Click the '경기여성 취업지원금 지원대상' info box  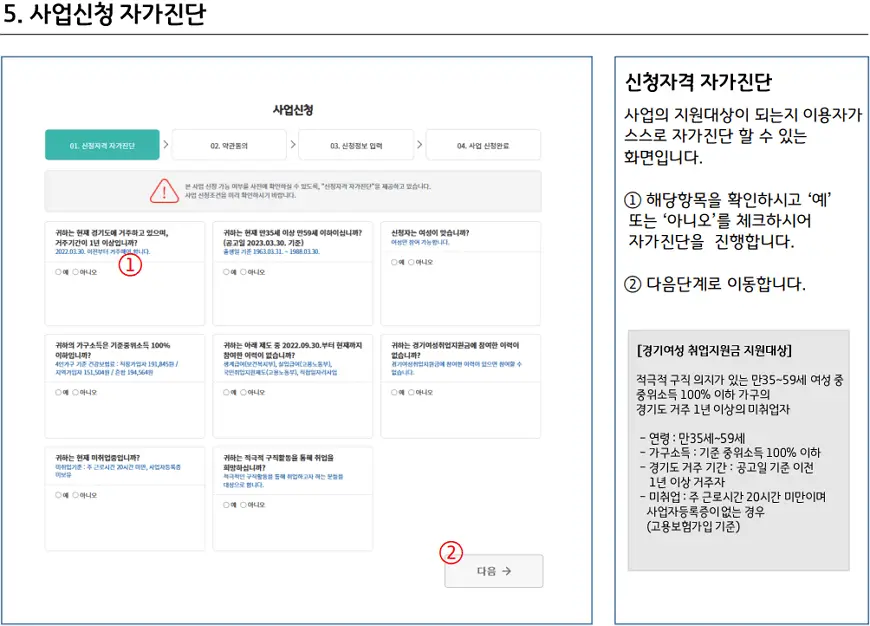coord(739,450)
